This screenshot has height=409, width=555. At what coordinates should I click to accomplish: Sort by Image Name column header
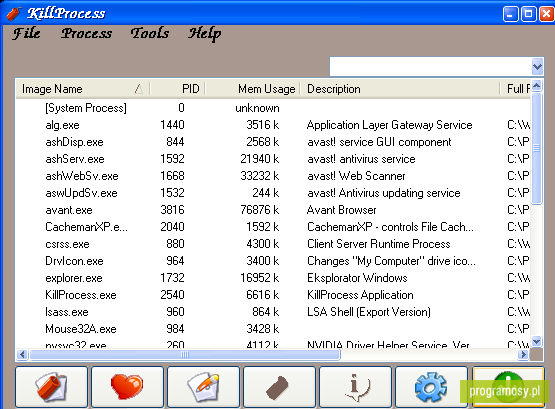coord(82,89)
